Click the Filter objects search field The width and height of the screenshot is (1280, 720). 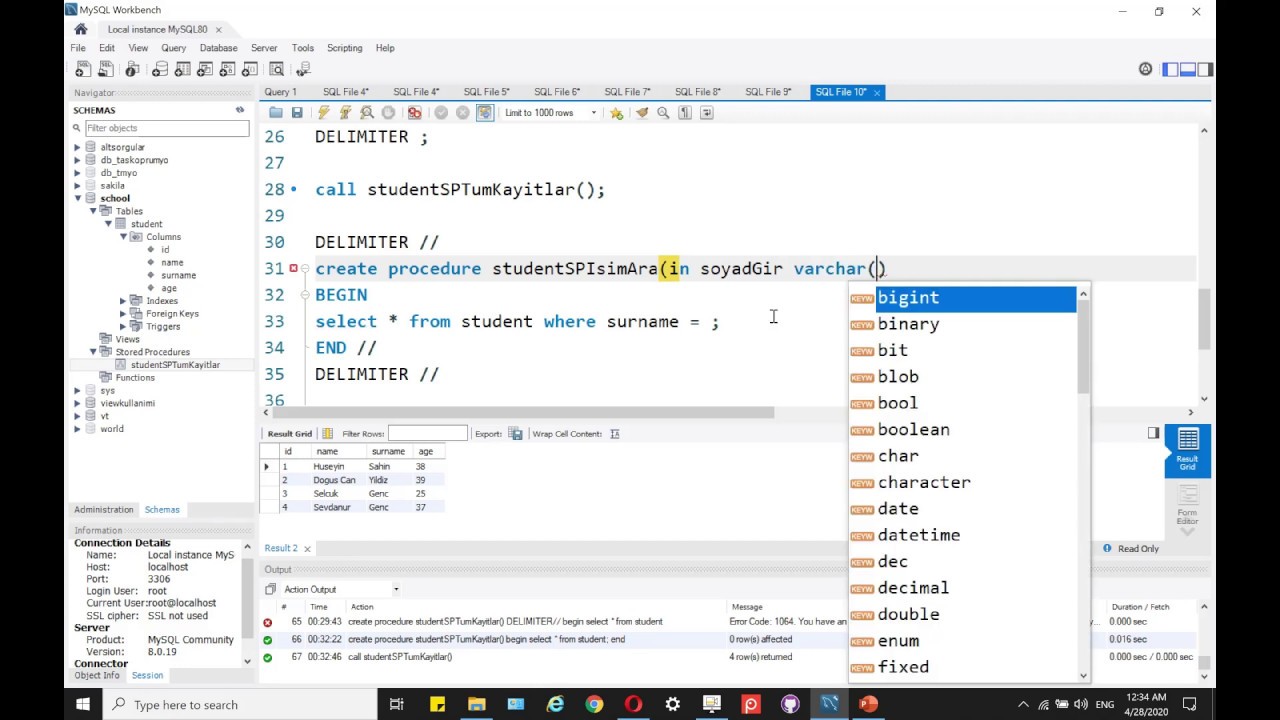pos(166,128)
